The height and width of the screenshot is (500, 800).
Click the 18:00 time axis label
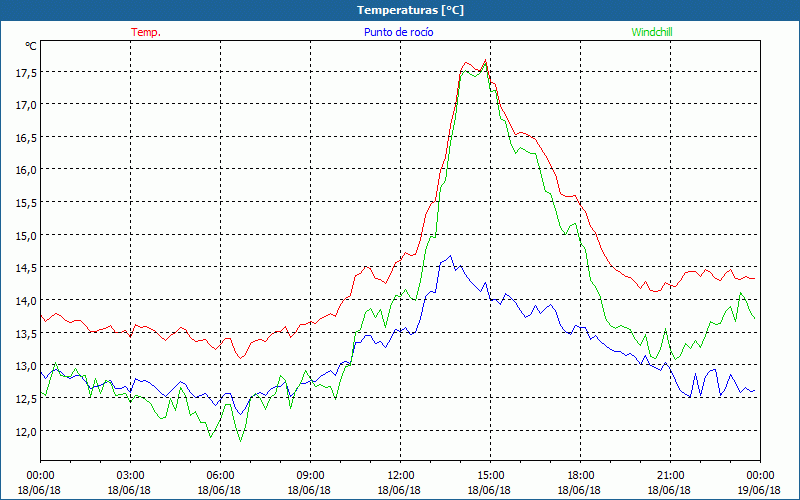[580, 476]
